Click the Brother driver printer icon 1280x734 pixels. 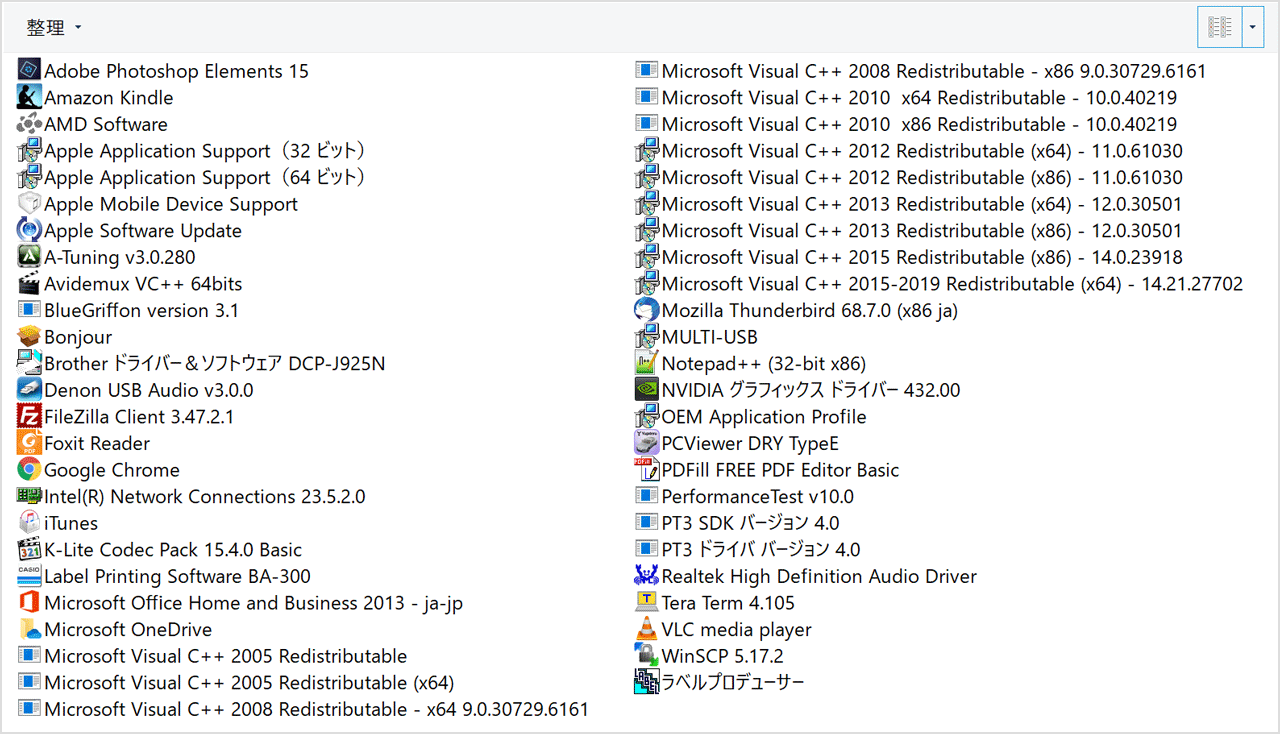(x=29, y=363)
